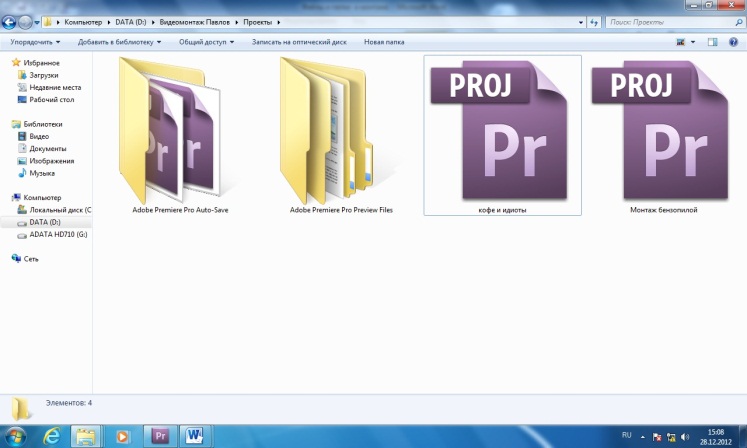Select Сеть in navigation pane
Screen dimensions: 747x448
click(x=30, y=259)
